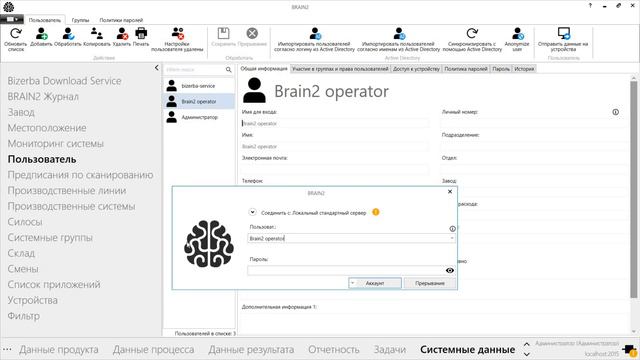Click the down chevron in bottom bar
This screenshot has width=640, height=360.
[x=527, y=354]
